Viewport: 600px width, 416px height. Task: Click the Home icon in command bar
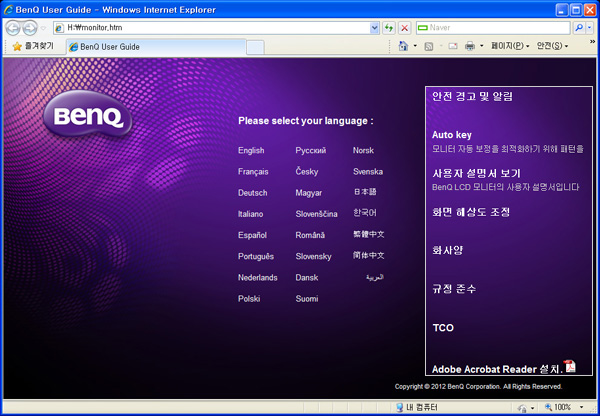[403, 46]
